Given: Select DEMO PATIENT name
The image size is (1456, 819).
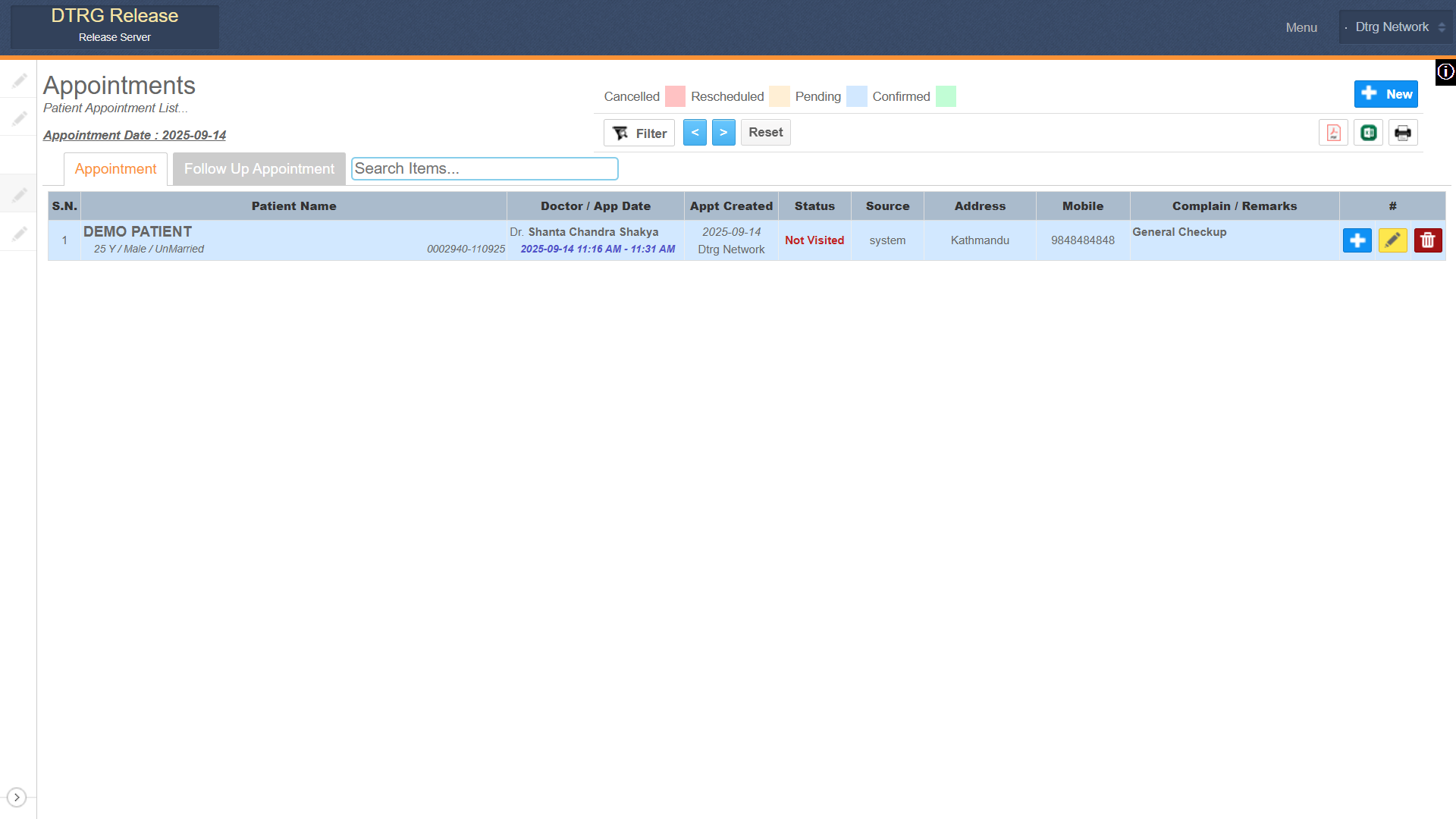Looking at the screenshot, I should click(137, 231).
